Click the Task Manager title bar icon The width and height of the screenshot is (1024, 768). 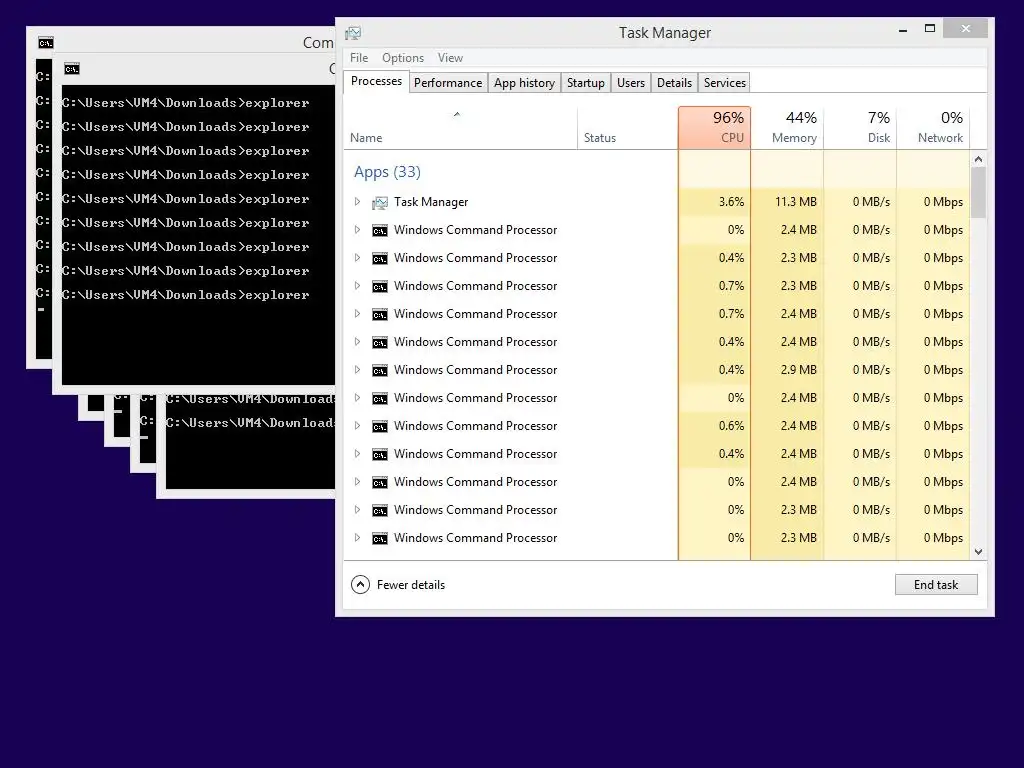click(x=353, y=33)
